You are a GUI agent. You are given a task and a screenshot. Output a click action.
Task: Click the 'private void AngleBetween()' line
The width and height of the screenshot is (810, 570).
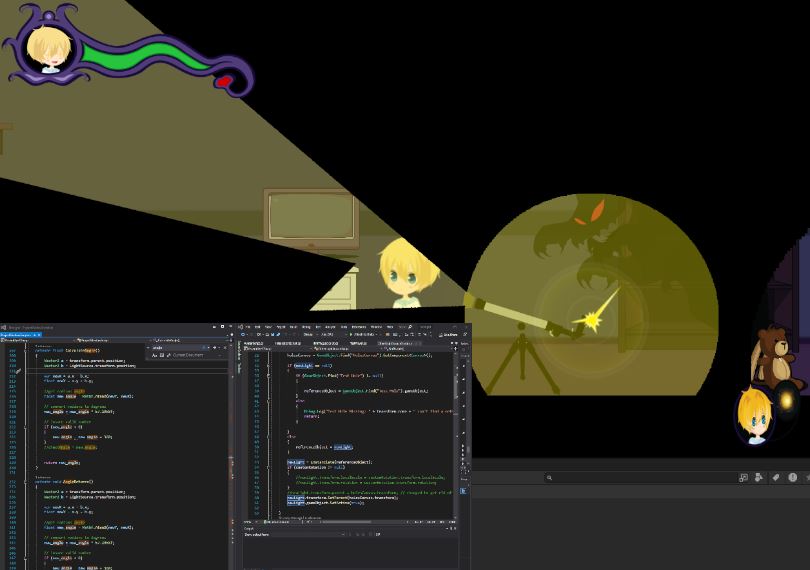coord(64,482)
